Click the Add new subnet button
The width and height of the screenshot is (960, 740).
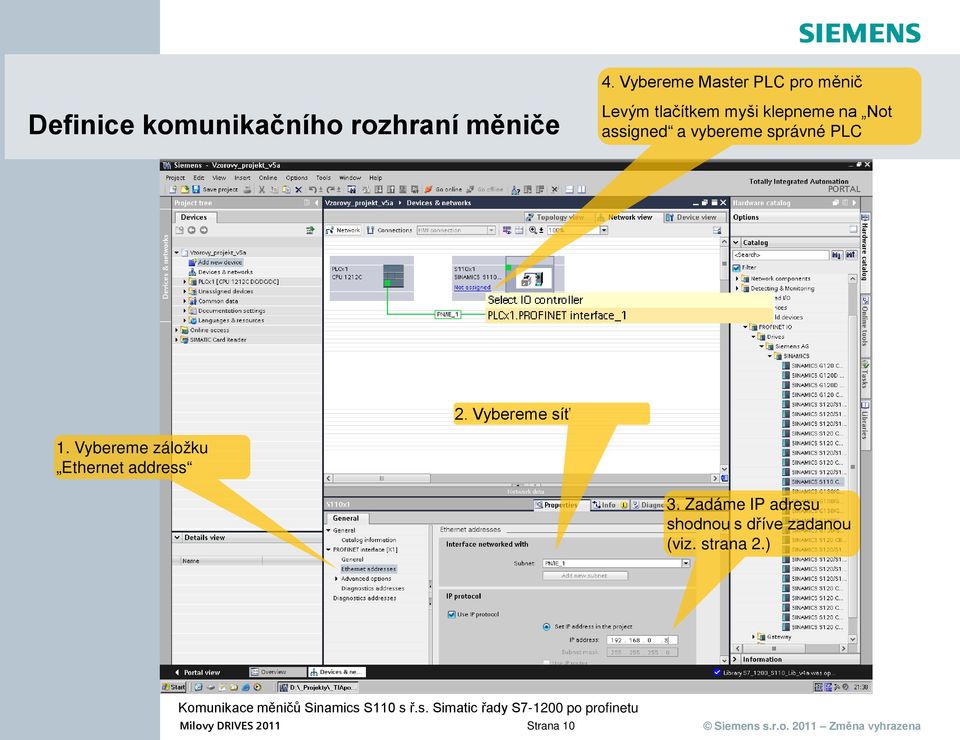(585, 575)
